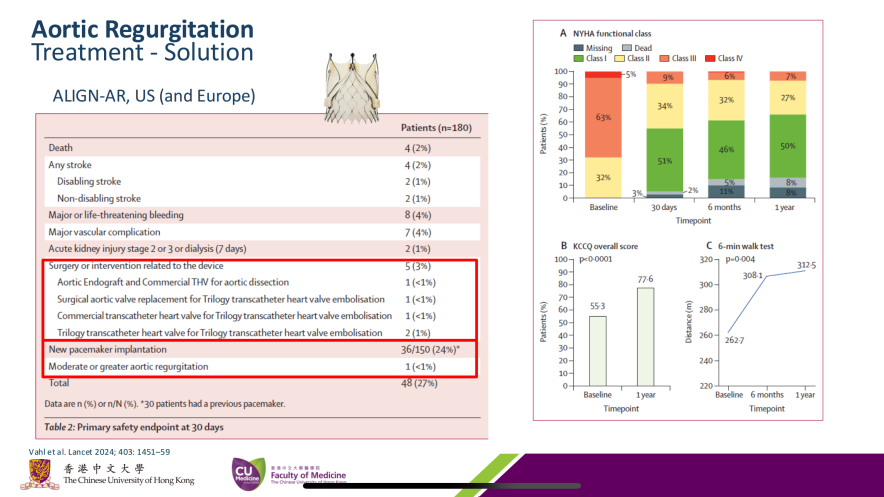The width and height of the screenshot is (884, 497).
Task: Click the 'p<0·0001' label
Action: tap(595, 259)
